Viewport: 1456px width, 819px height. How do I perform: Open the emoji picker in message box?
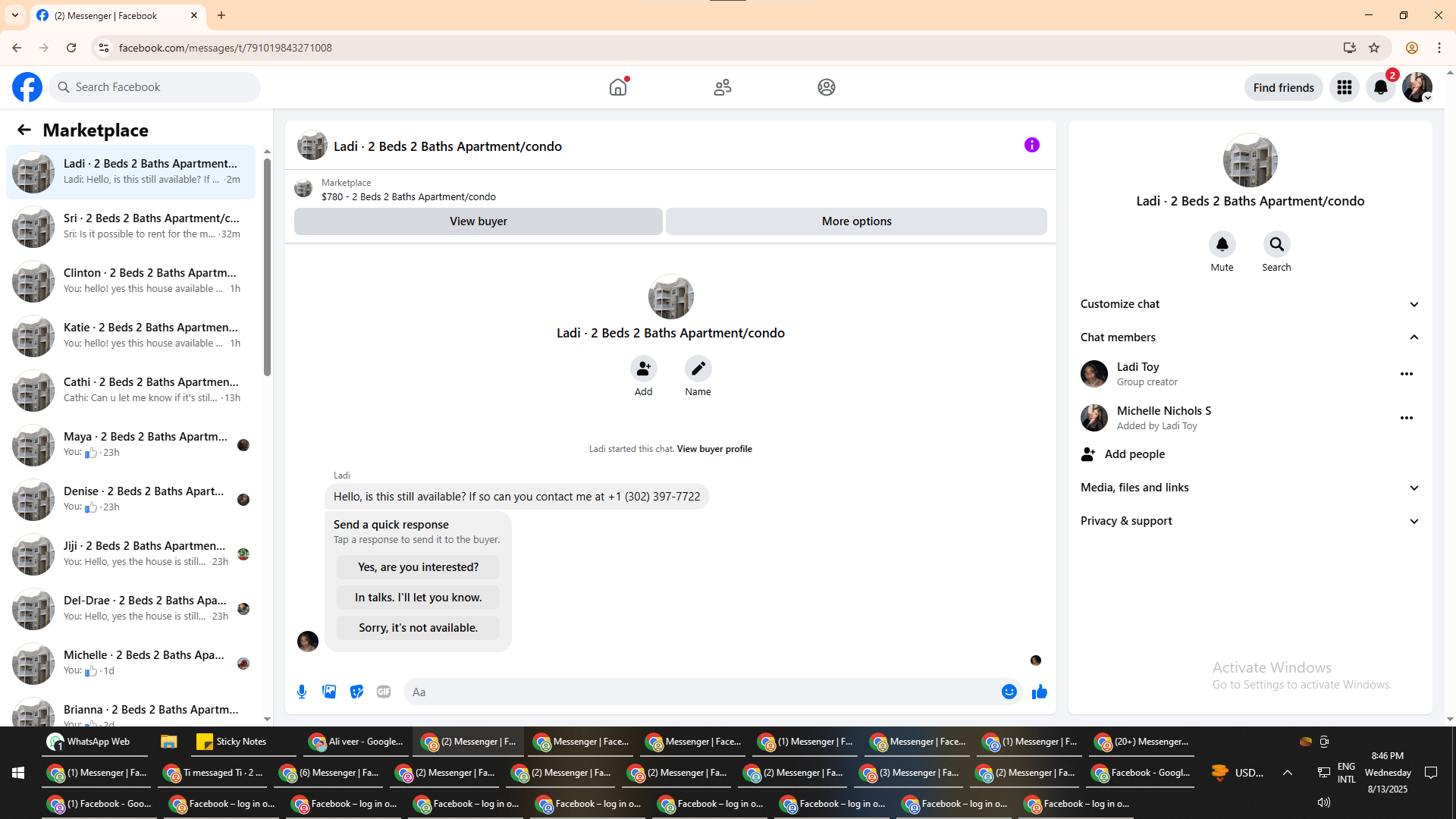click(1009, 692)
